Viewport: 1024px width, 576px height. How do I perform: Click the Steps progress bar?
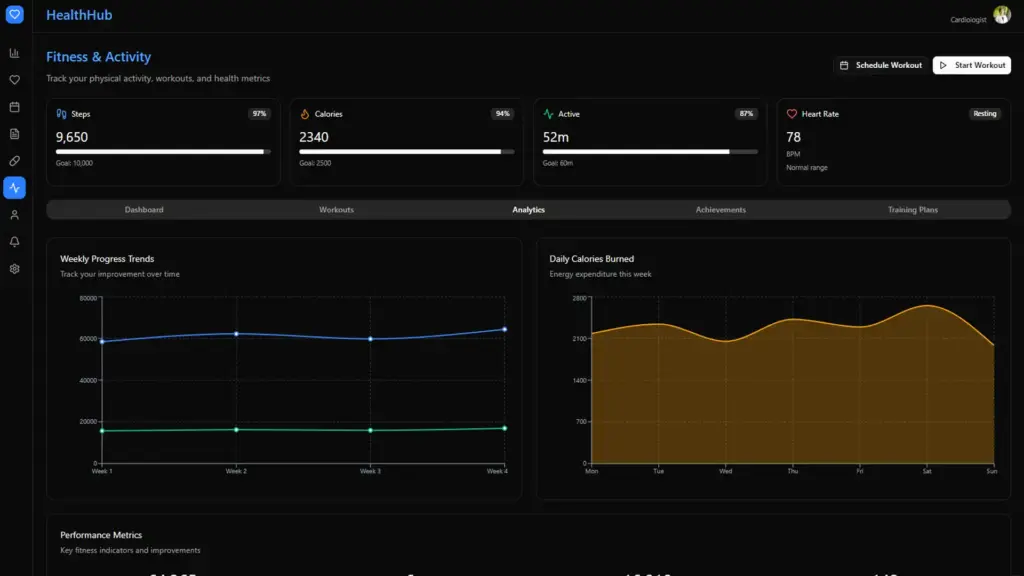162,152
